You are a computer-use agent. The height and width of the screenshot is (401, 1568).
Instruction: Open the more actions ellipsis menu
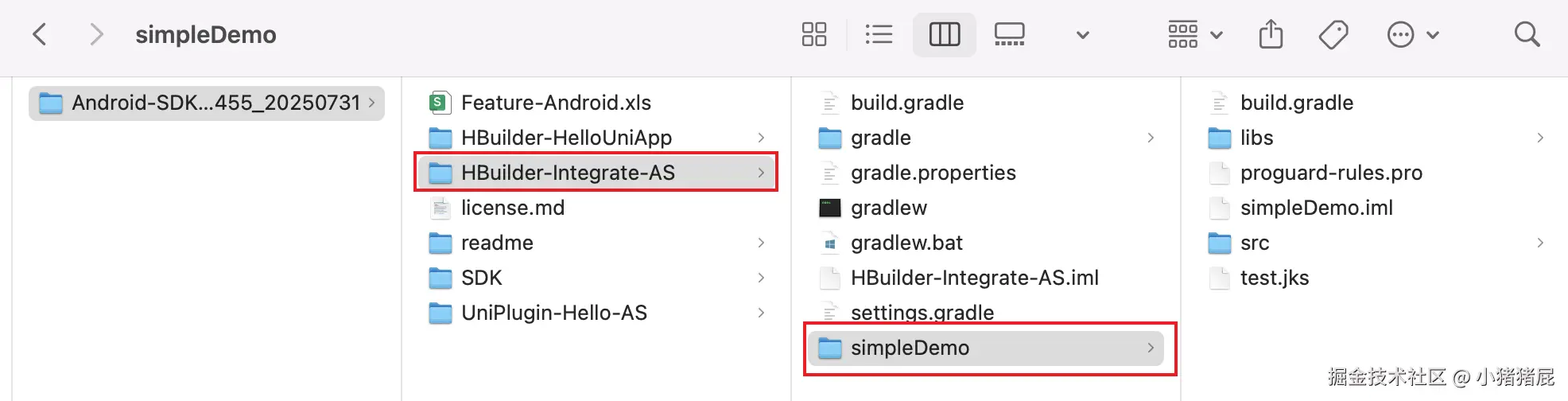(1412, 34)
